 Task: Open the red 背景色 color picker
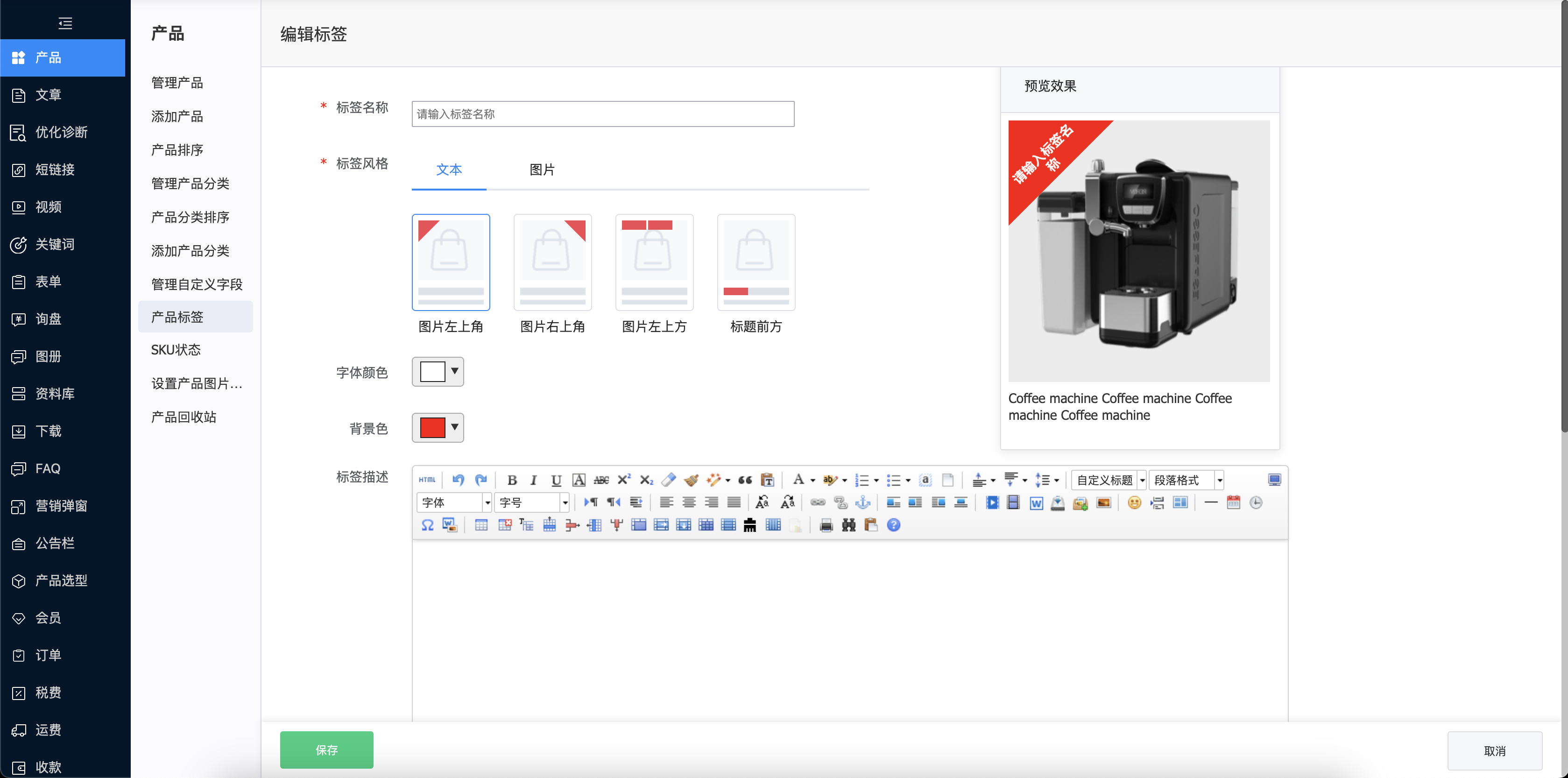click(x=438, y=427)
